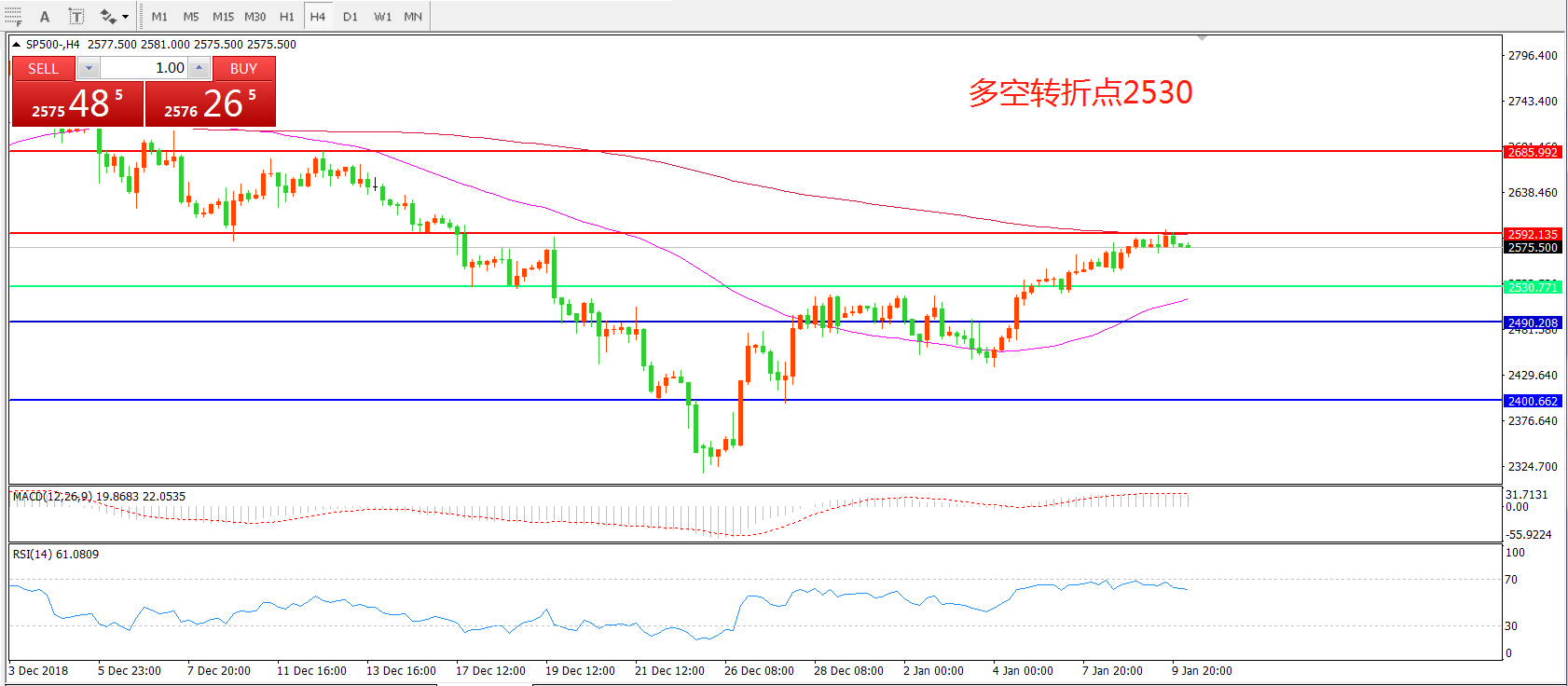1568x686 pixels.
Task: Enable the D1 daily timeframe
Action: tap(350, 16)
